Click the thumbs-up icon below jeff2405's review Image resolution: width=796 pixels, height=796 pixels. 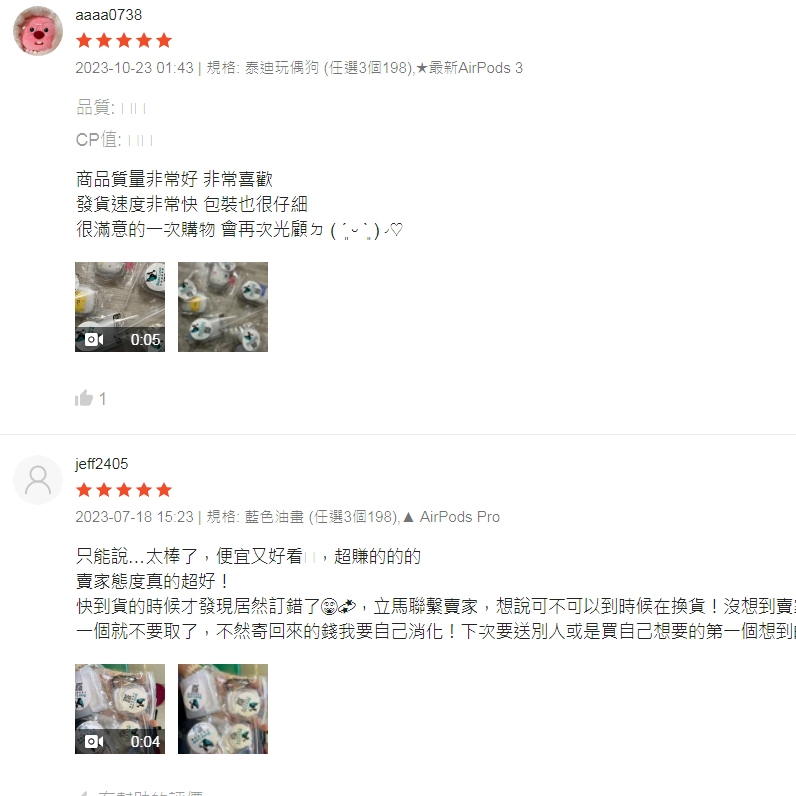[84, 793]
